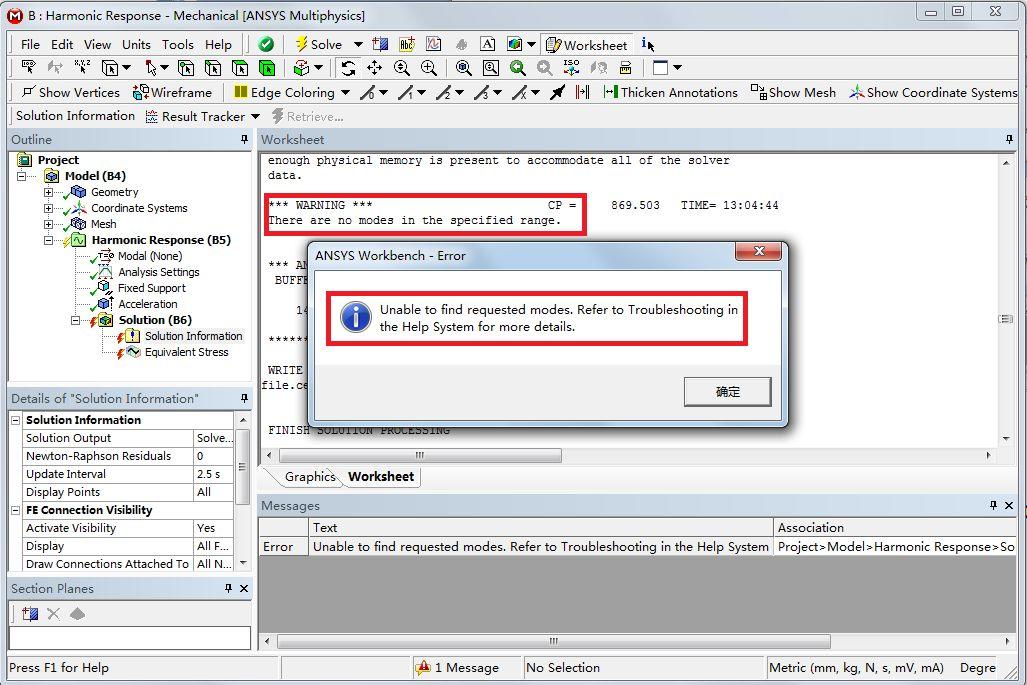The height and width of the screenshot is (685, 1027).
Task: Click the green Previous View icon
Action: click(517, 68)
